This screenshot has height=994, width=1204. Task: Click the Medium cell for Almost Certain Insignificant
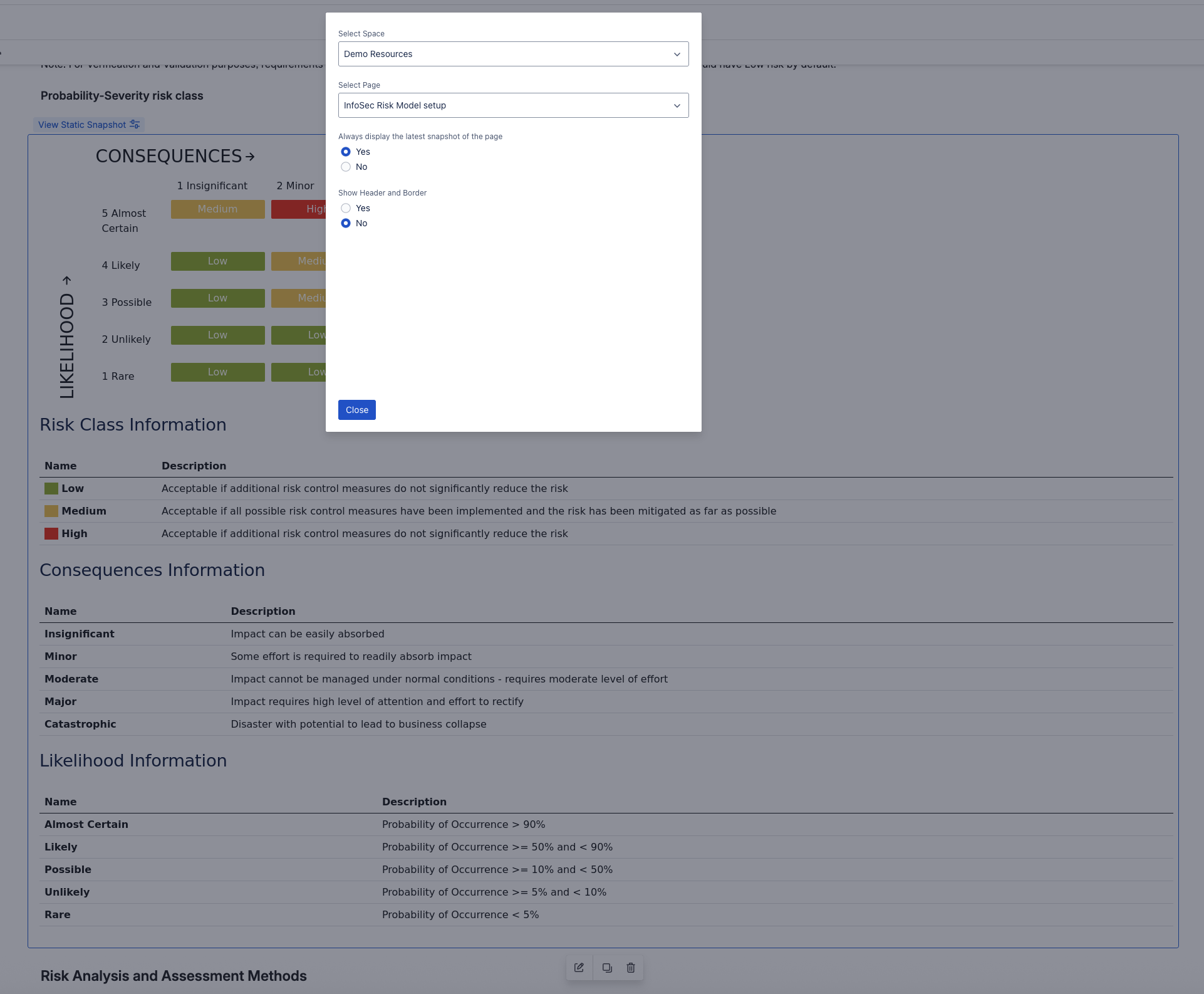(217, 209)
